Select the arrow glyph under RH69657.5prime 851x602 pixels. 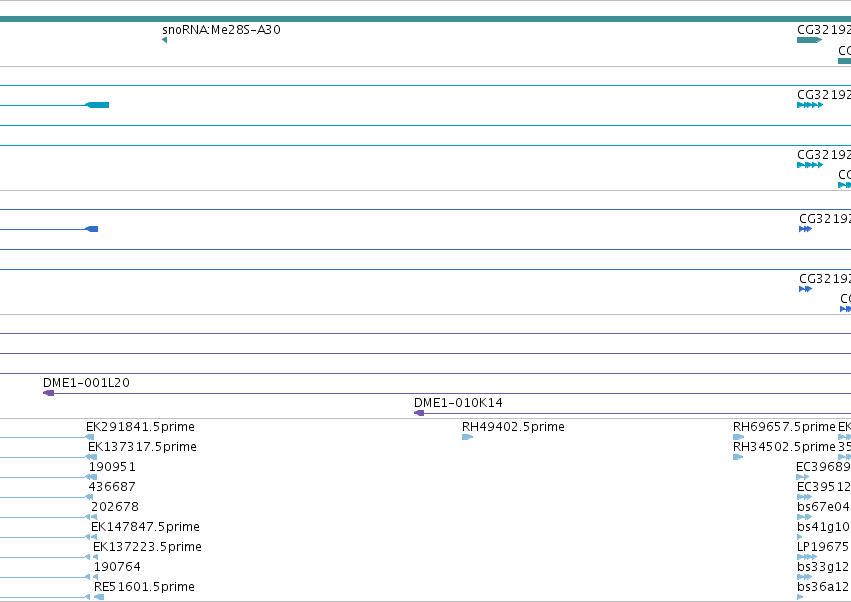tap(738, 437)
